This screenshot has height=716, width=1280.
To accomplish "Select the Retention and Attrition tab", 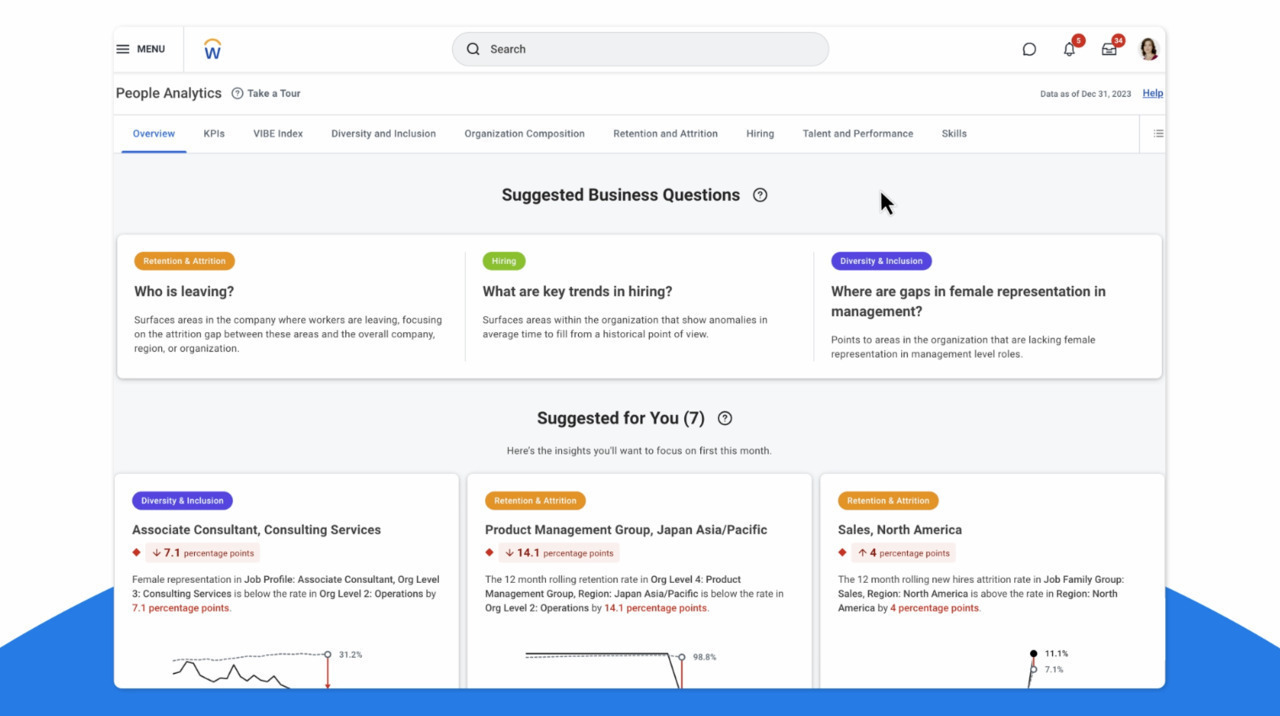I will pyautogui.click(x=665, y=133).
